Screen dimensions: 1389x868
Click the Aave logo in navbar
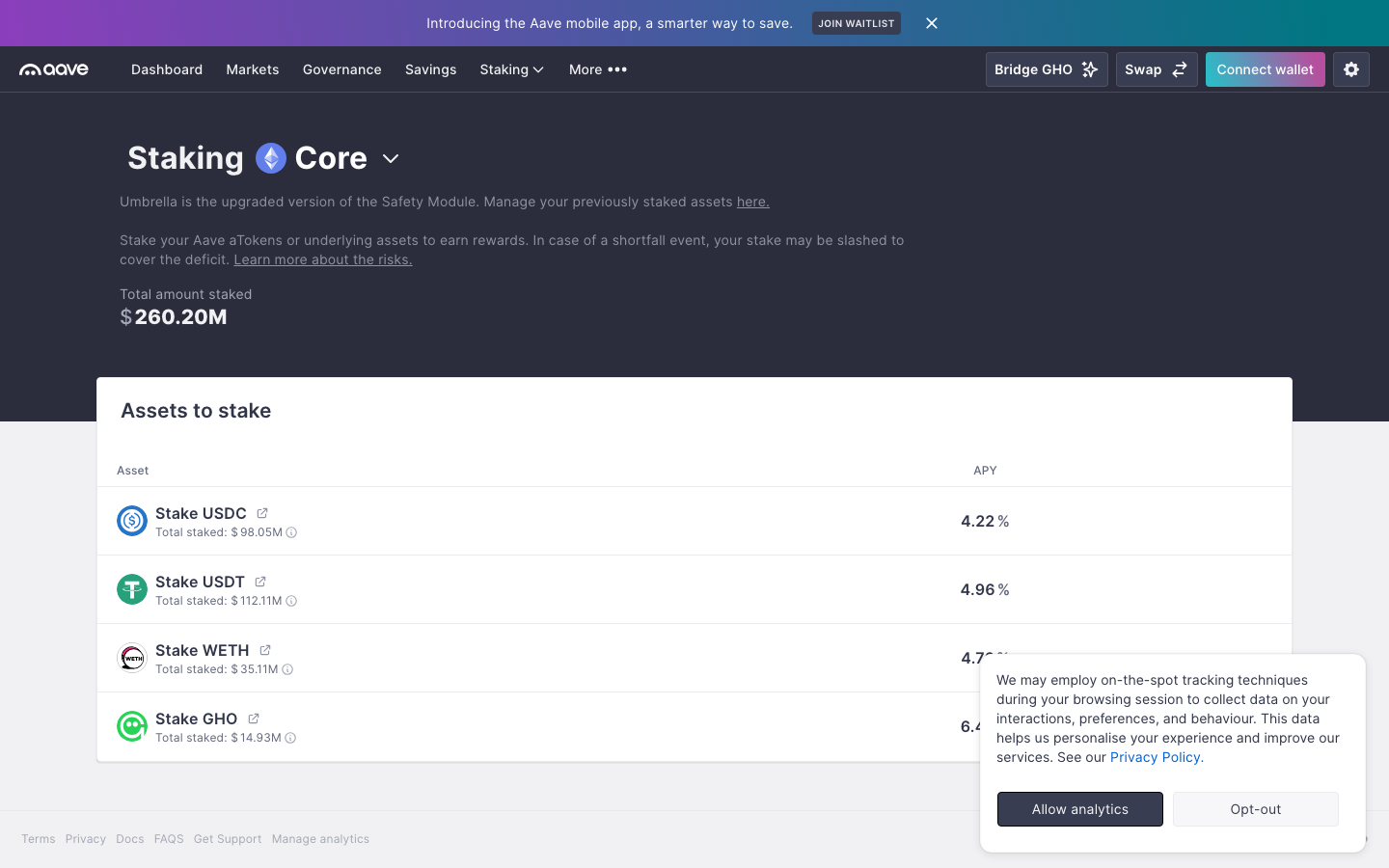tap(54, 69)
